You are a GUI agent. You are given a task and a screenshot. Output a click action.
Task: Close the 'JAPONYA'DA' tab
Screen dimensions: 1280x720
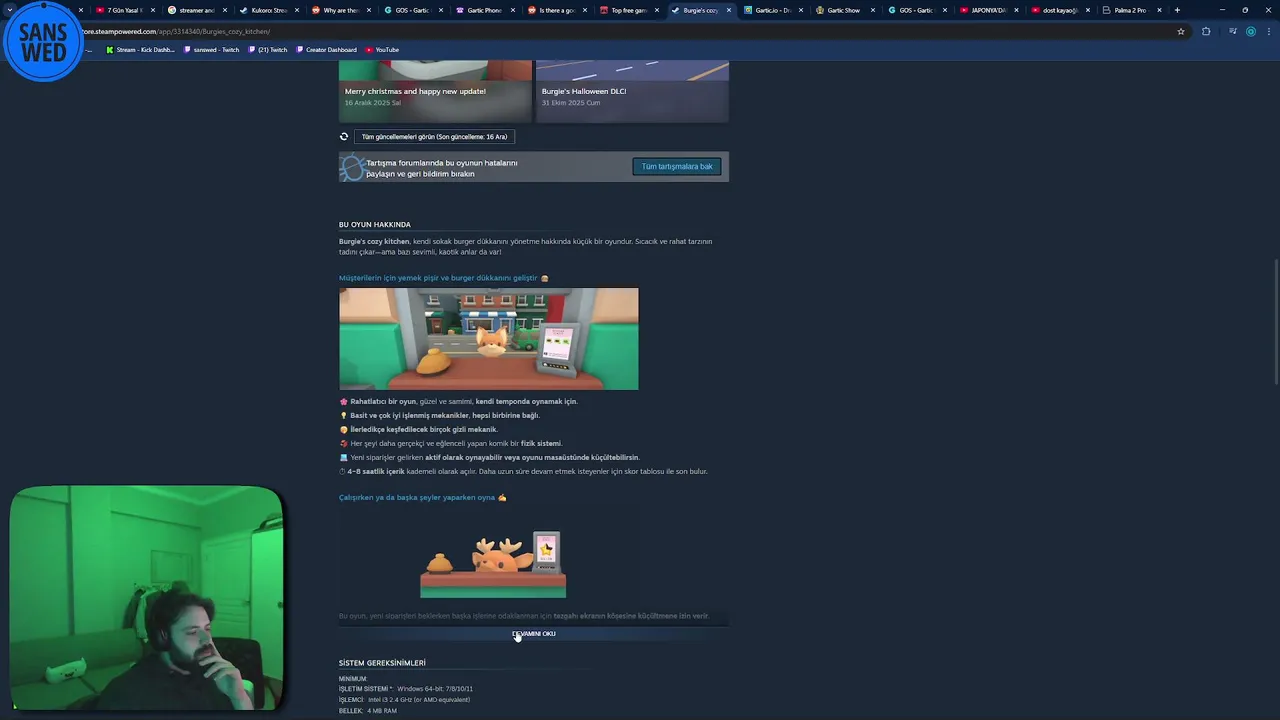pos(1017,10)
